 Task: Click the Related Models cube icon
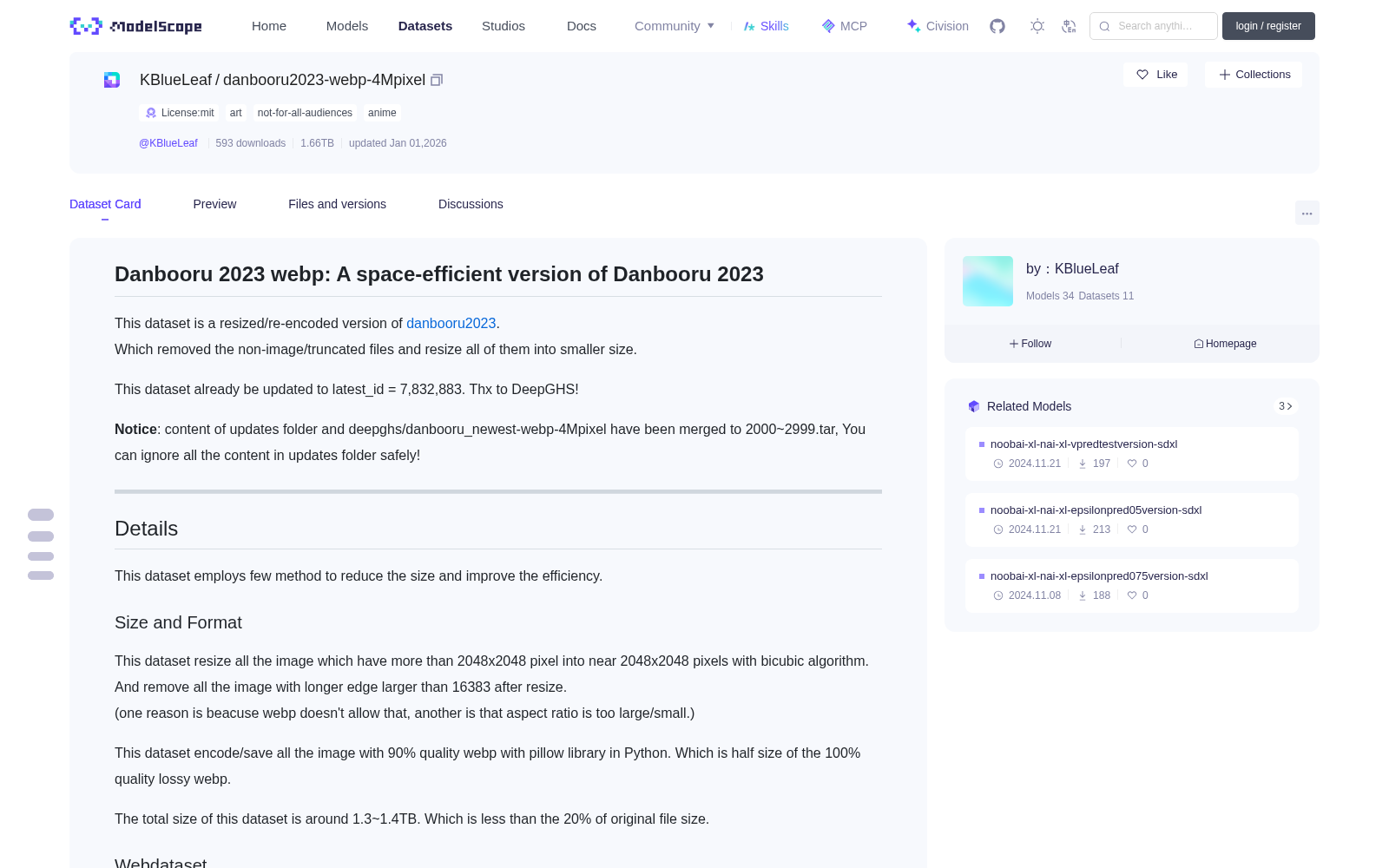tap(974, 406)
